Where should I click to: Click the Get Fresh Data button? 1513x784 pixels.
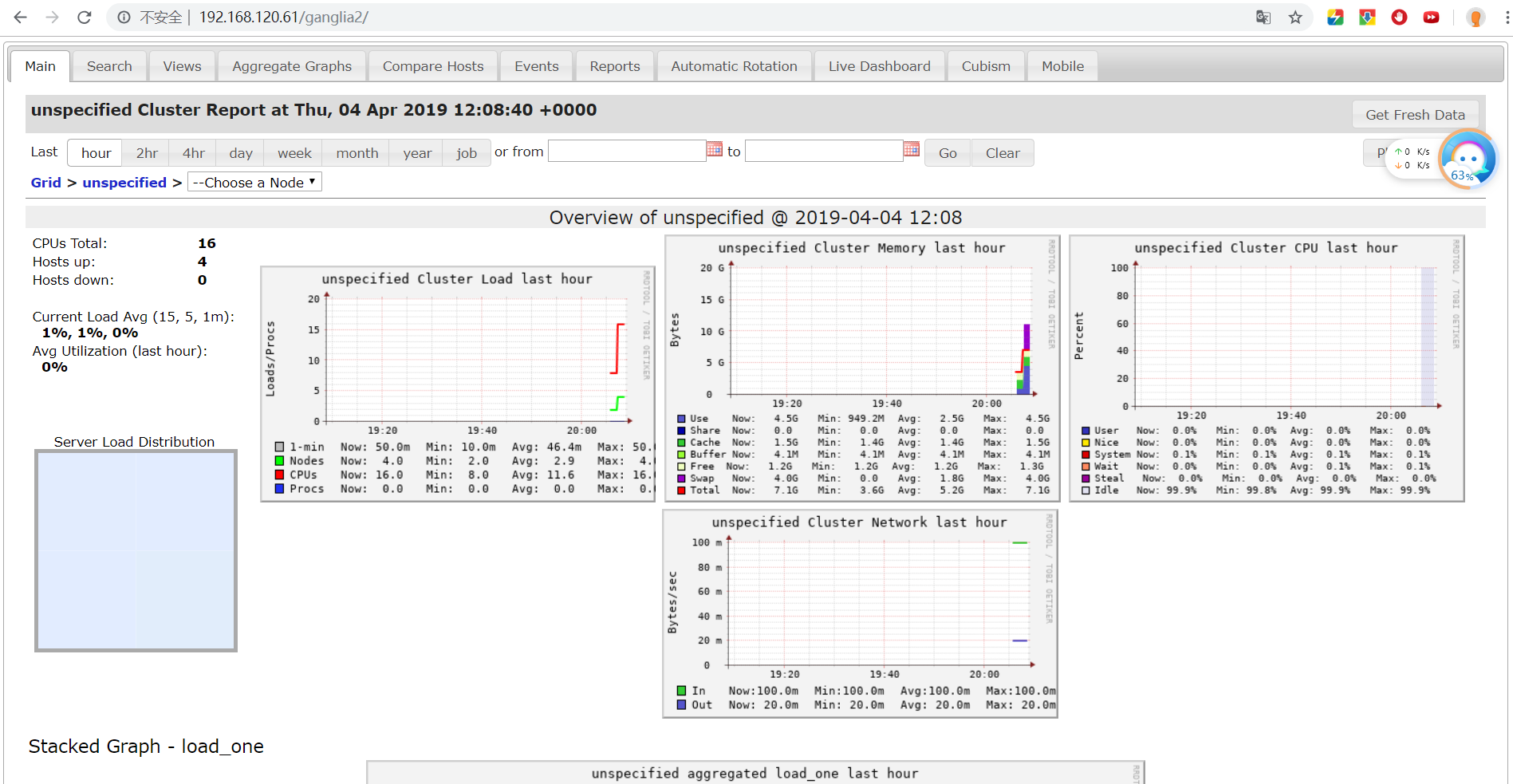click(x=1415, y=115)
